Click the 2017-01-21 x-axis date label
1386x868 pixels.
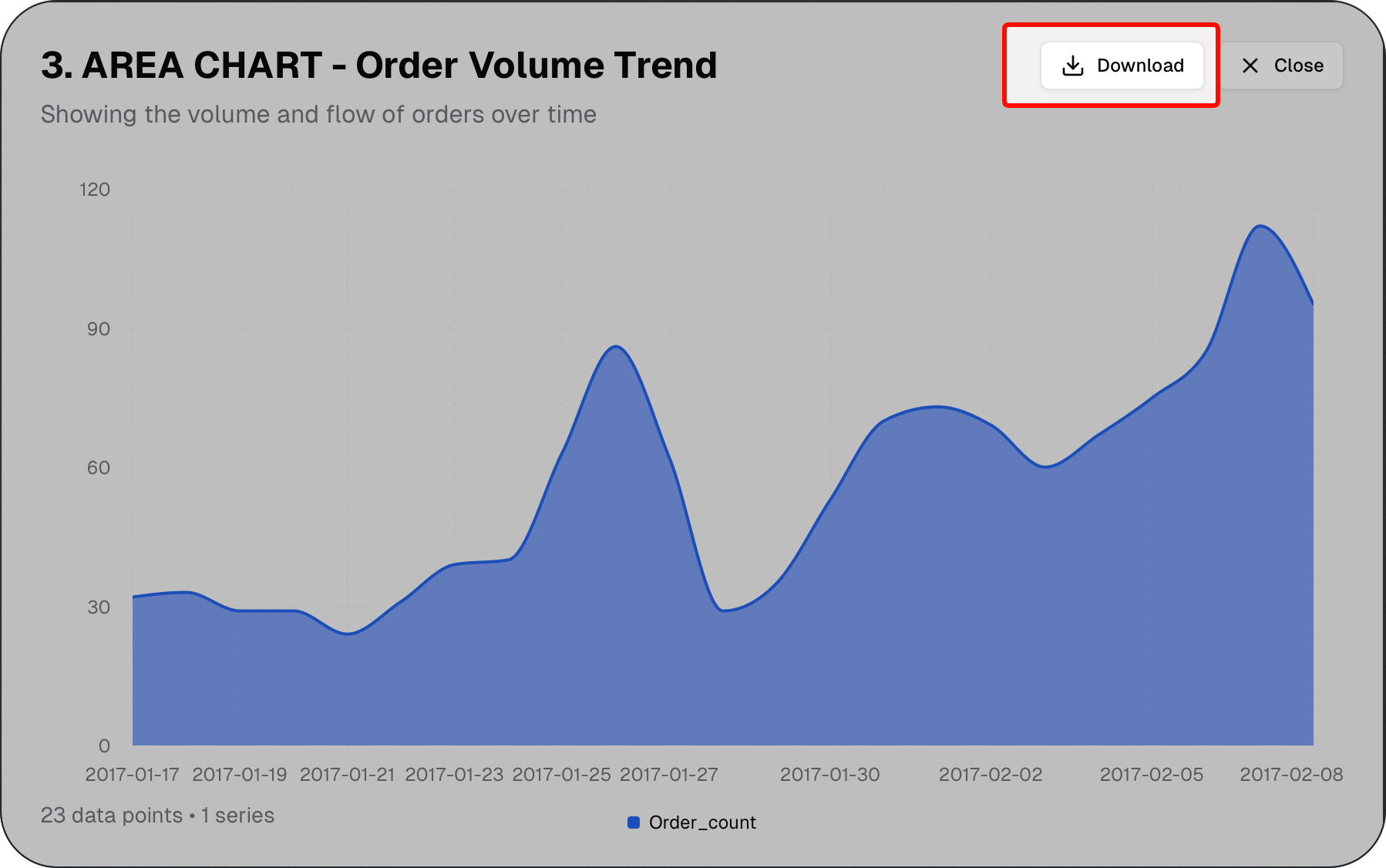pos(347,775)
